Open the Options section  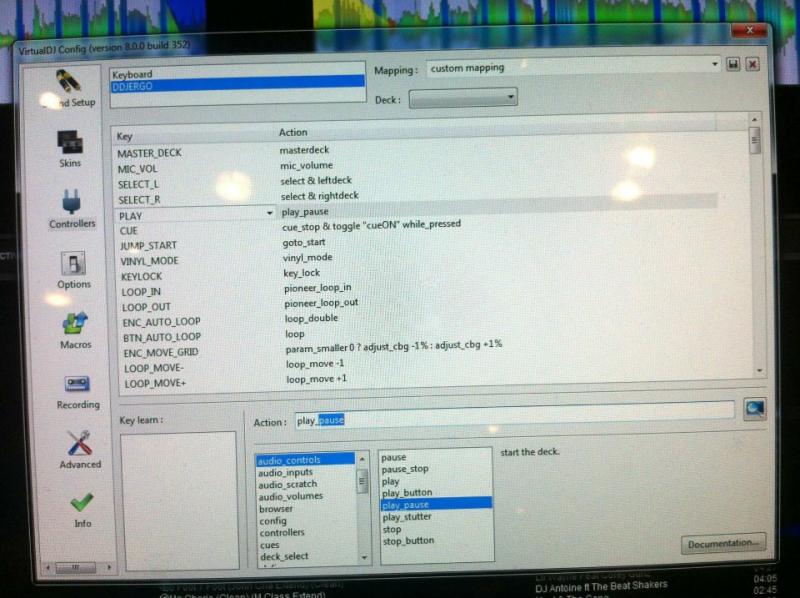73,270
